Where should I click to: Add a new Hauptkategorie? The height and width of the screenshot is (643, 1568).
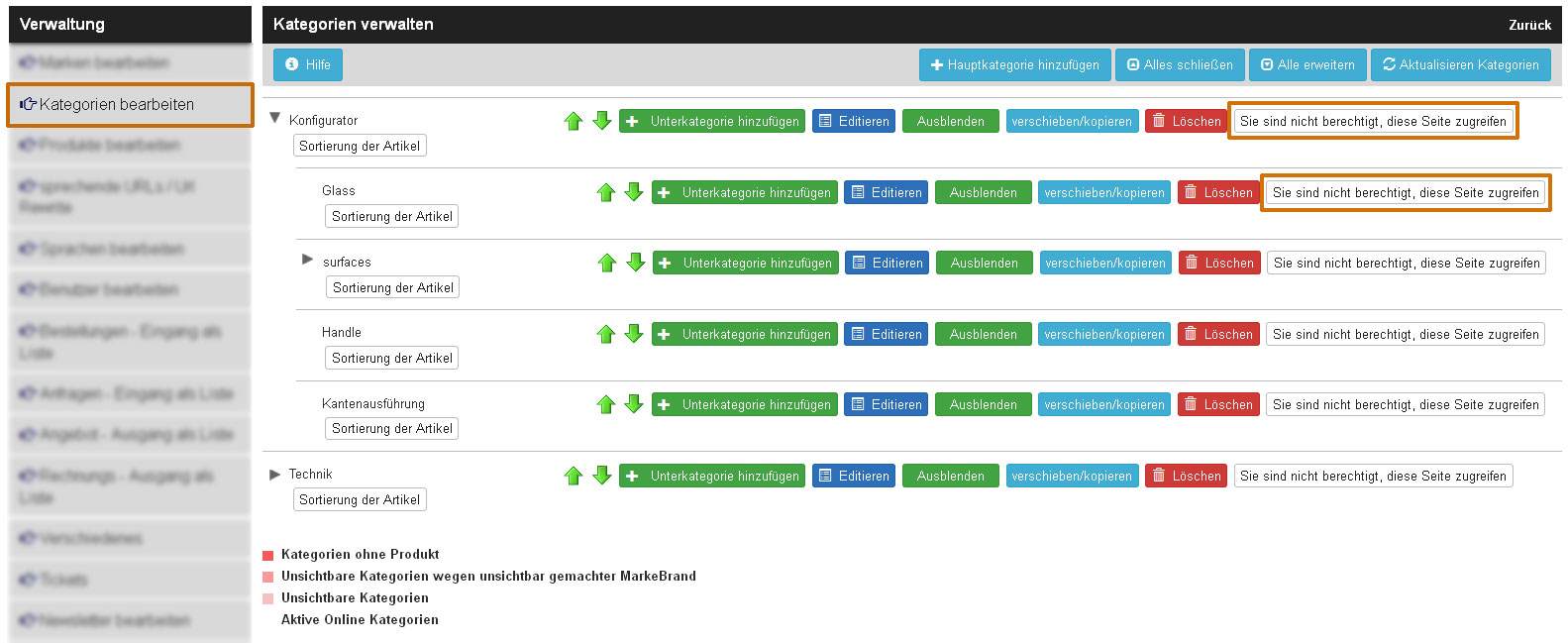coord(1014,64)
